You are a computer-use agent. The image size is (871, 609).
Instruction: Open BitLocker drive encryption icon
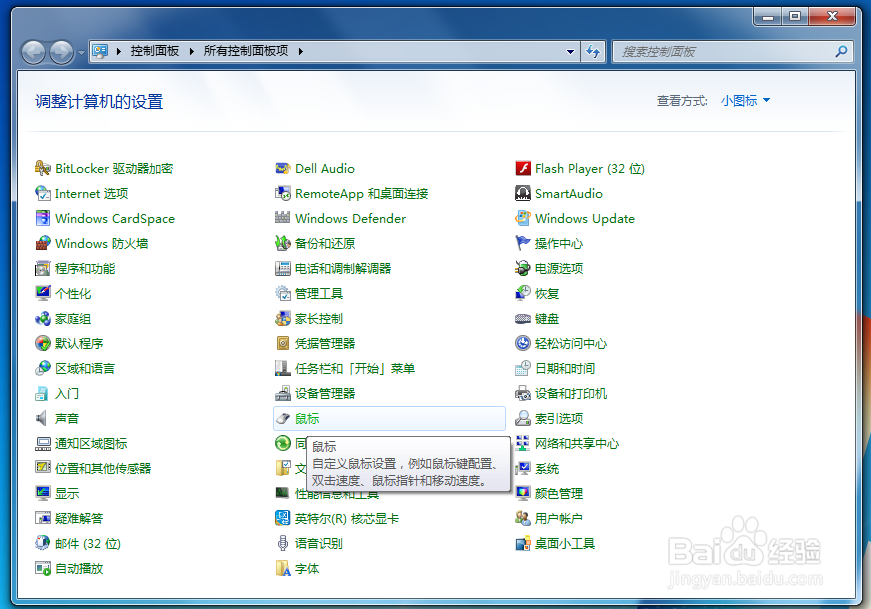coord(43,168)
